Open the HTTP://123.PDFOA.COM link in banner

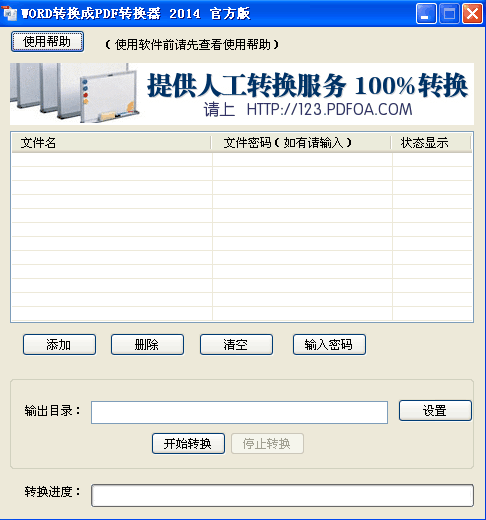tap(329, 109)
